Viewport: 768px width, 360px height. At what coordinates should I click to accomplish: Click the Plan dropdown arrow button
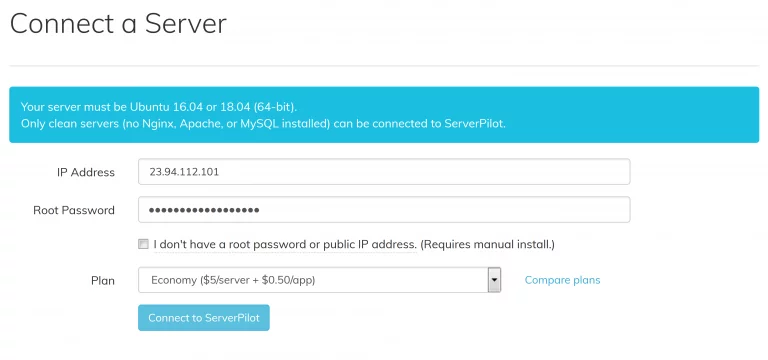(x=494, y=280)
